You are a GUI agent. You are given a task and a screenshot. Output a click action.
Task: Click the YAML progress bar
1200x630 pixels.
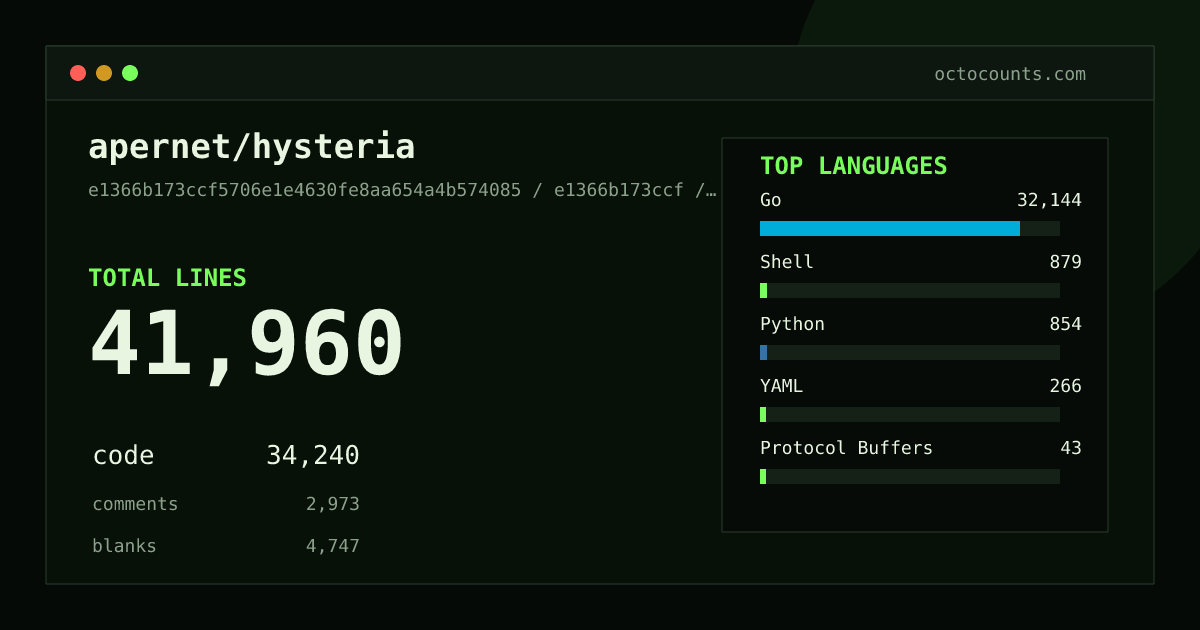pos(910,414)
